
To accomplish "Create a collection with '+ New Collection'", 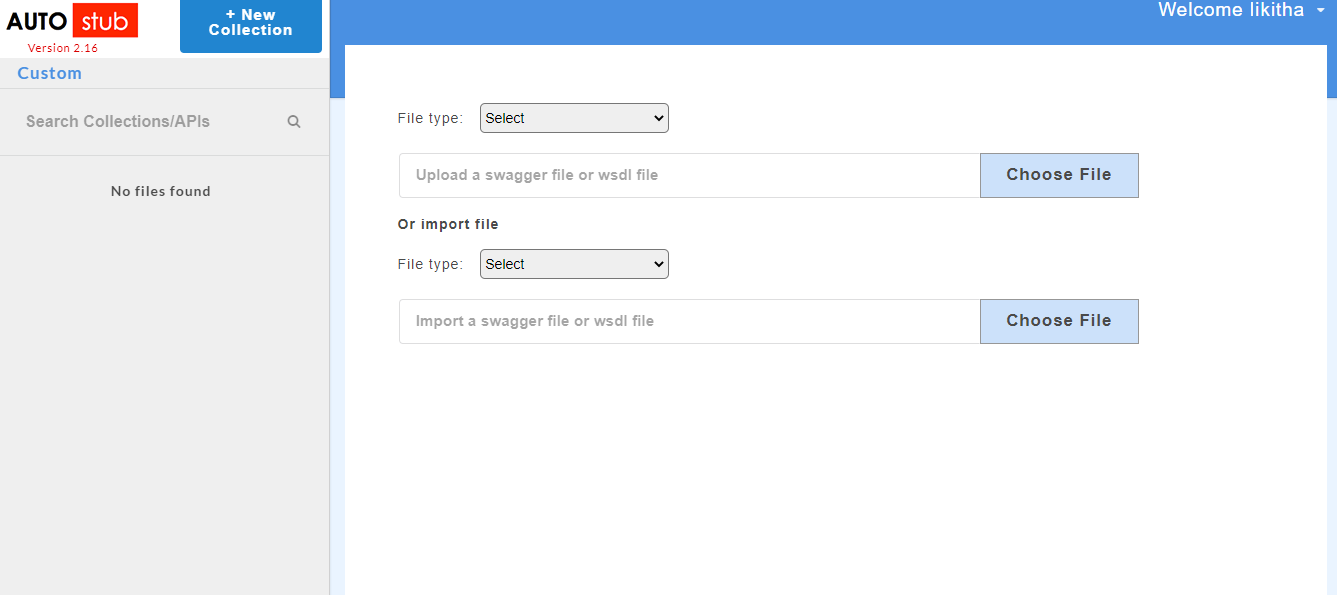I will coord(251,23).
